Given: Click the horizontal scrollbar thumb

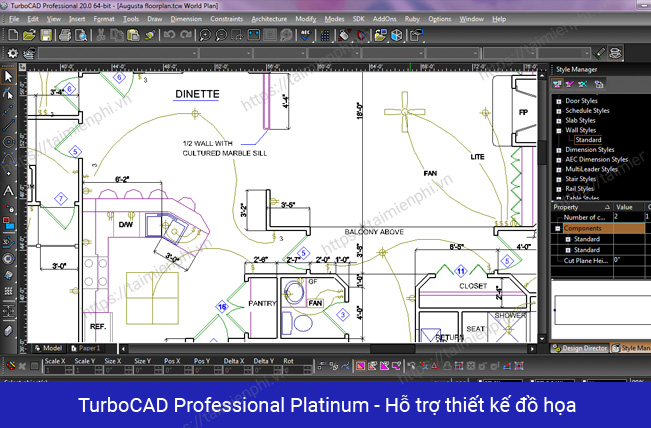Looking at the screenshot, I should [x=392, y=349].
